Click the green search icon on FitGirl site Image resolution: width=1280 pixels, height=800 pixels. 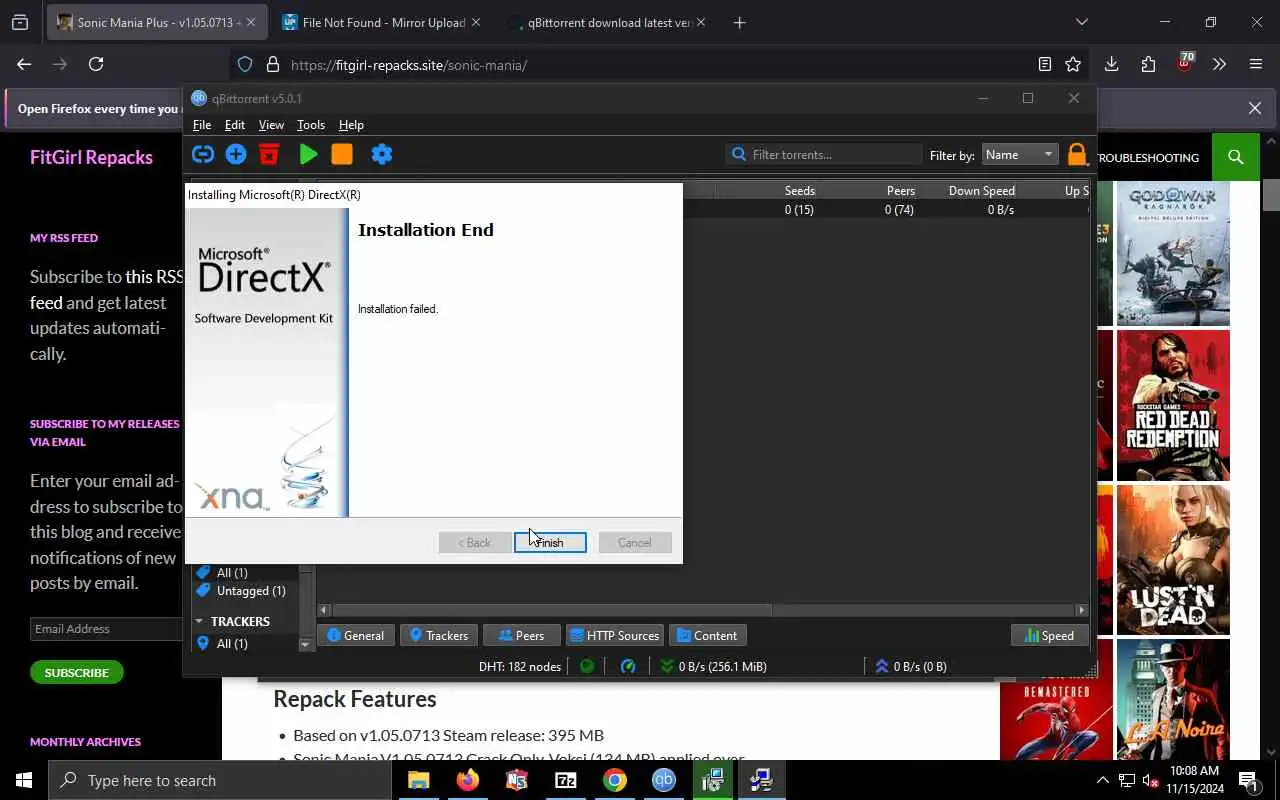[1236, 157]
